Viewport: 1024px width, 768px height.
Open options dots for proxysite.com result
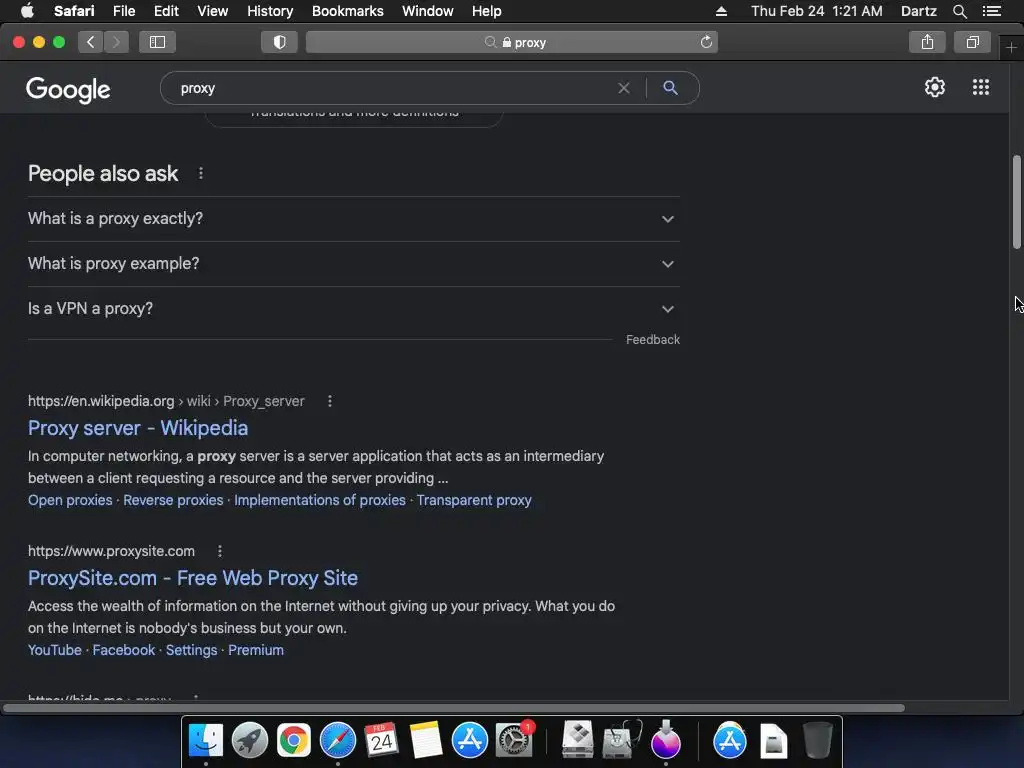(220, 551)
